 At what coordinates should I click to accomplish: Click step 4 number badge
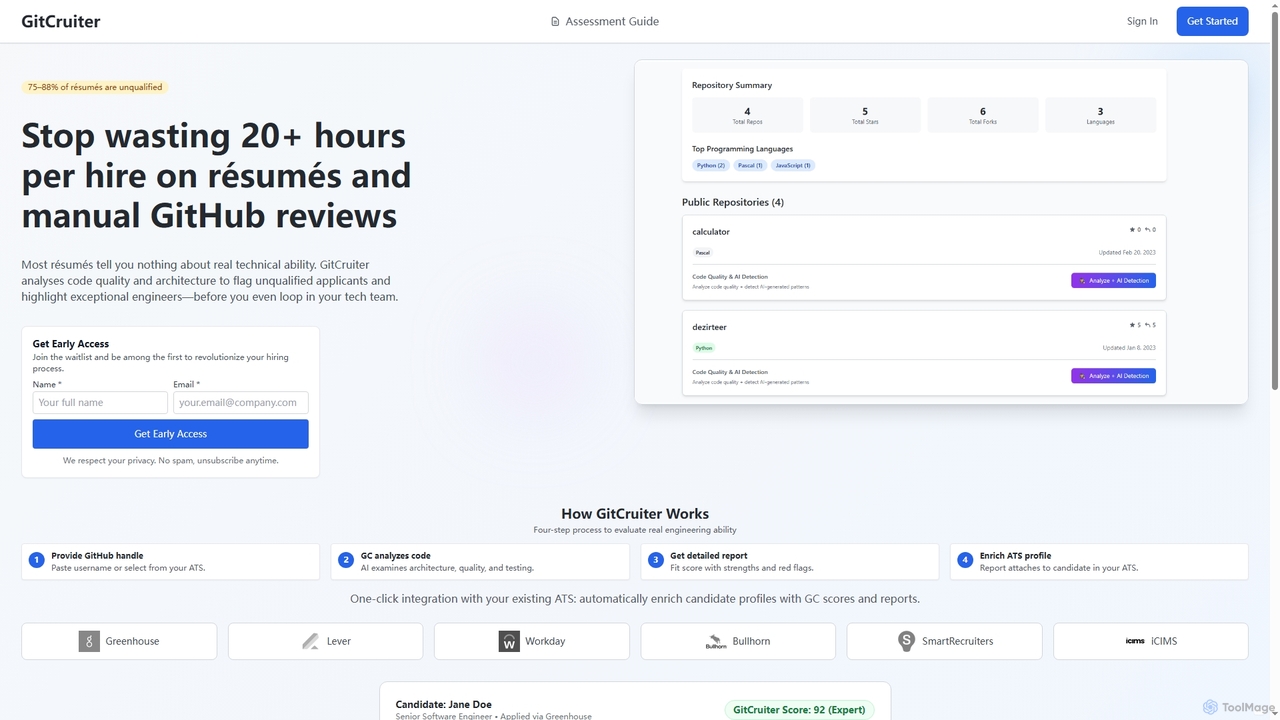(x=965, y=560)
